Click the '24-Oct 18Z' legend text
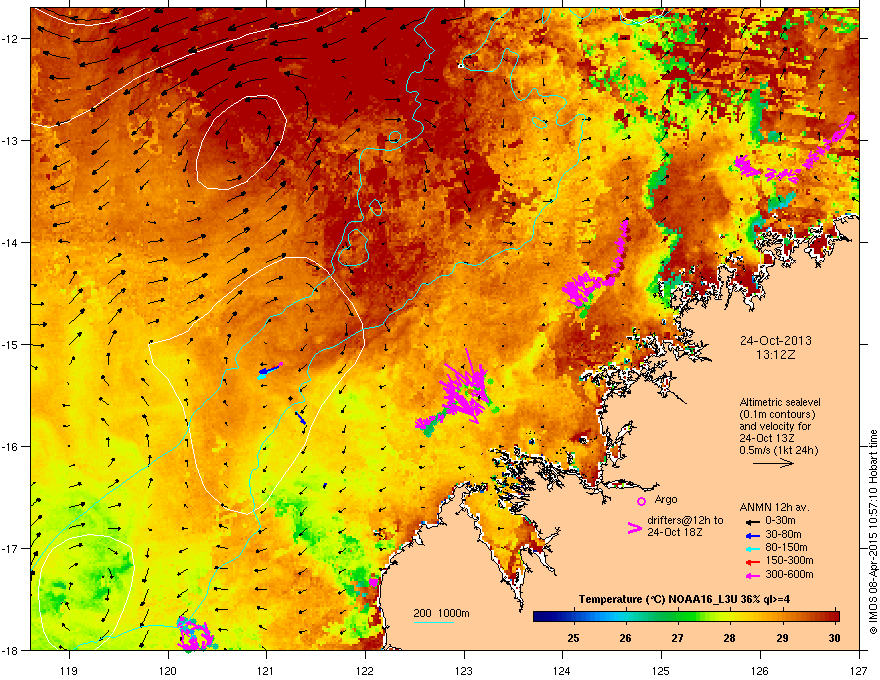 [675, 532]
